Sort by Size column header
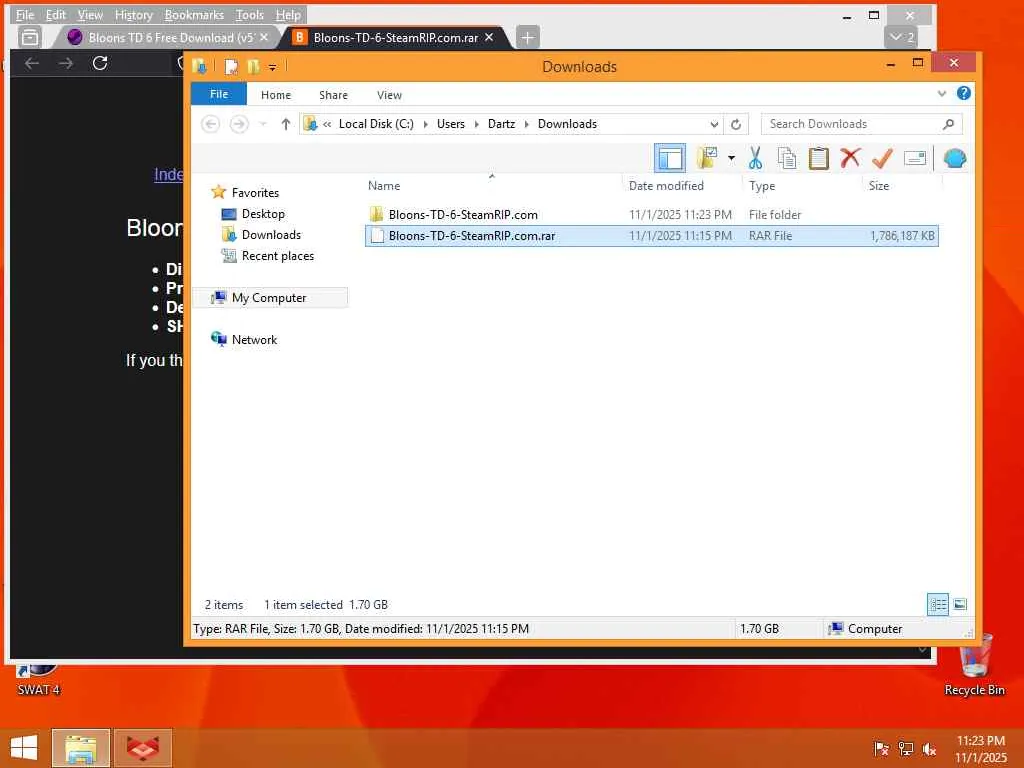This screenshot has height=768, width=1024. [x=878, y=185]
